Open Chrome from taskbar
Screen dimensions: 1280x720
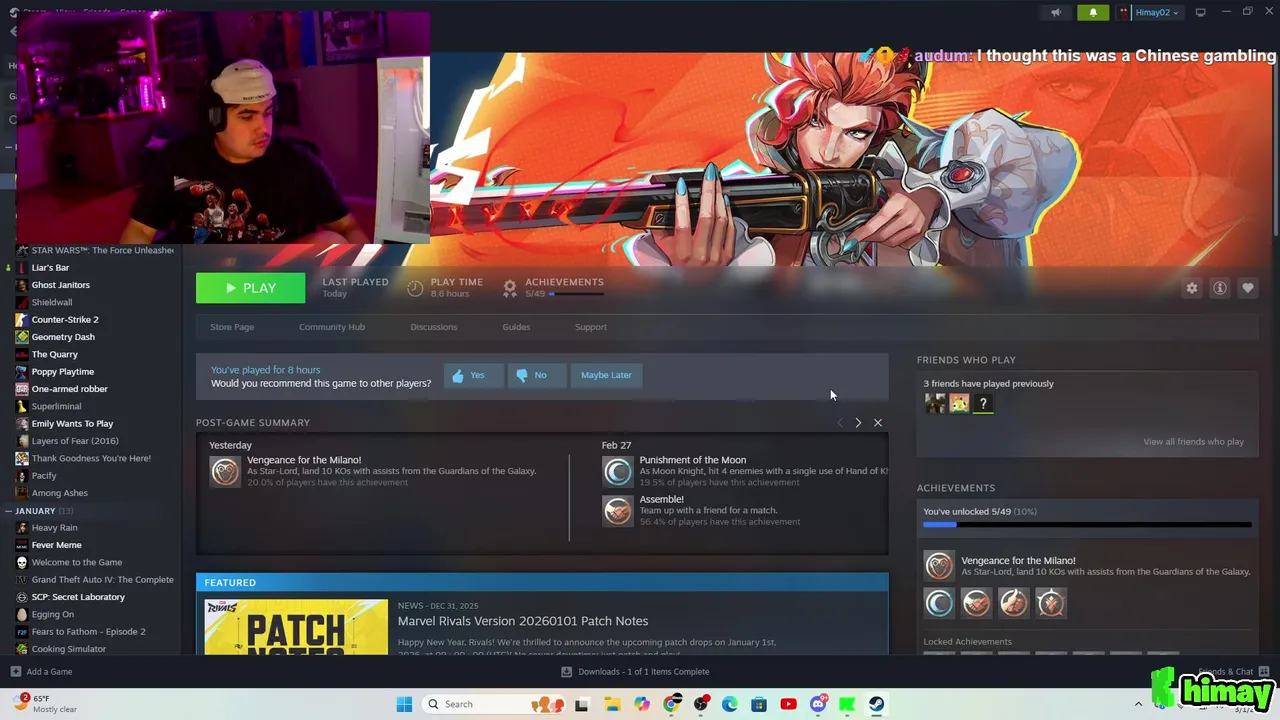(x=671, y=704)
